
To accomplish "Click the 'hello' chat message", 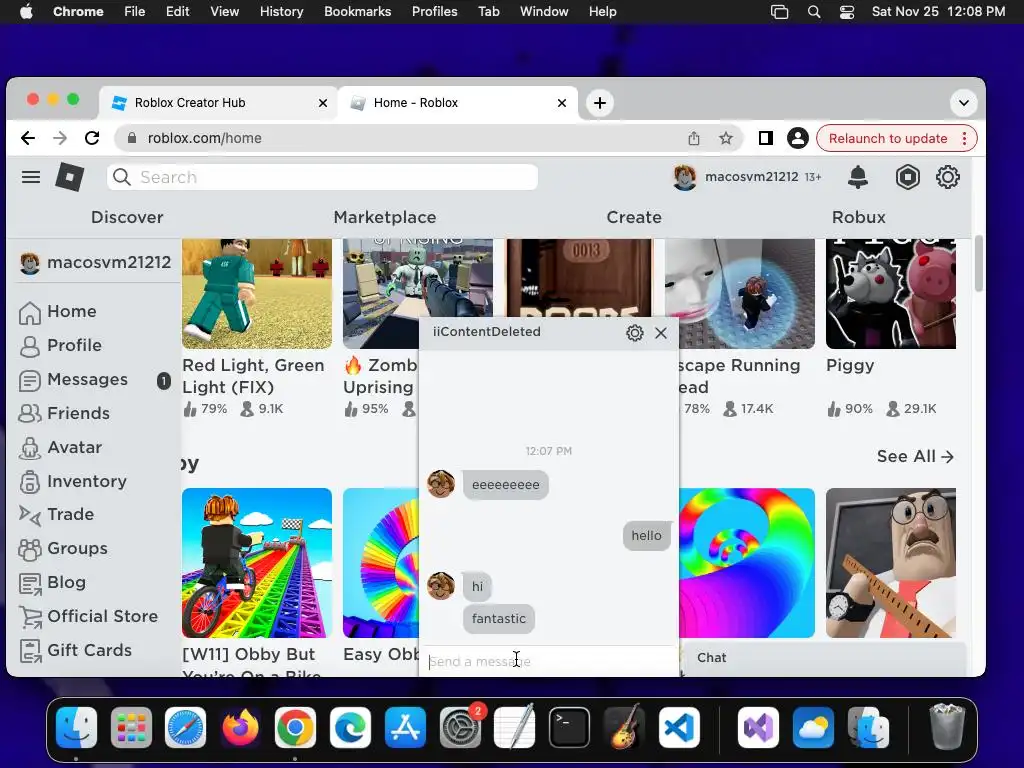I will pos(647,536).
